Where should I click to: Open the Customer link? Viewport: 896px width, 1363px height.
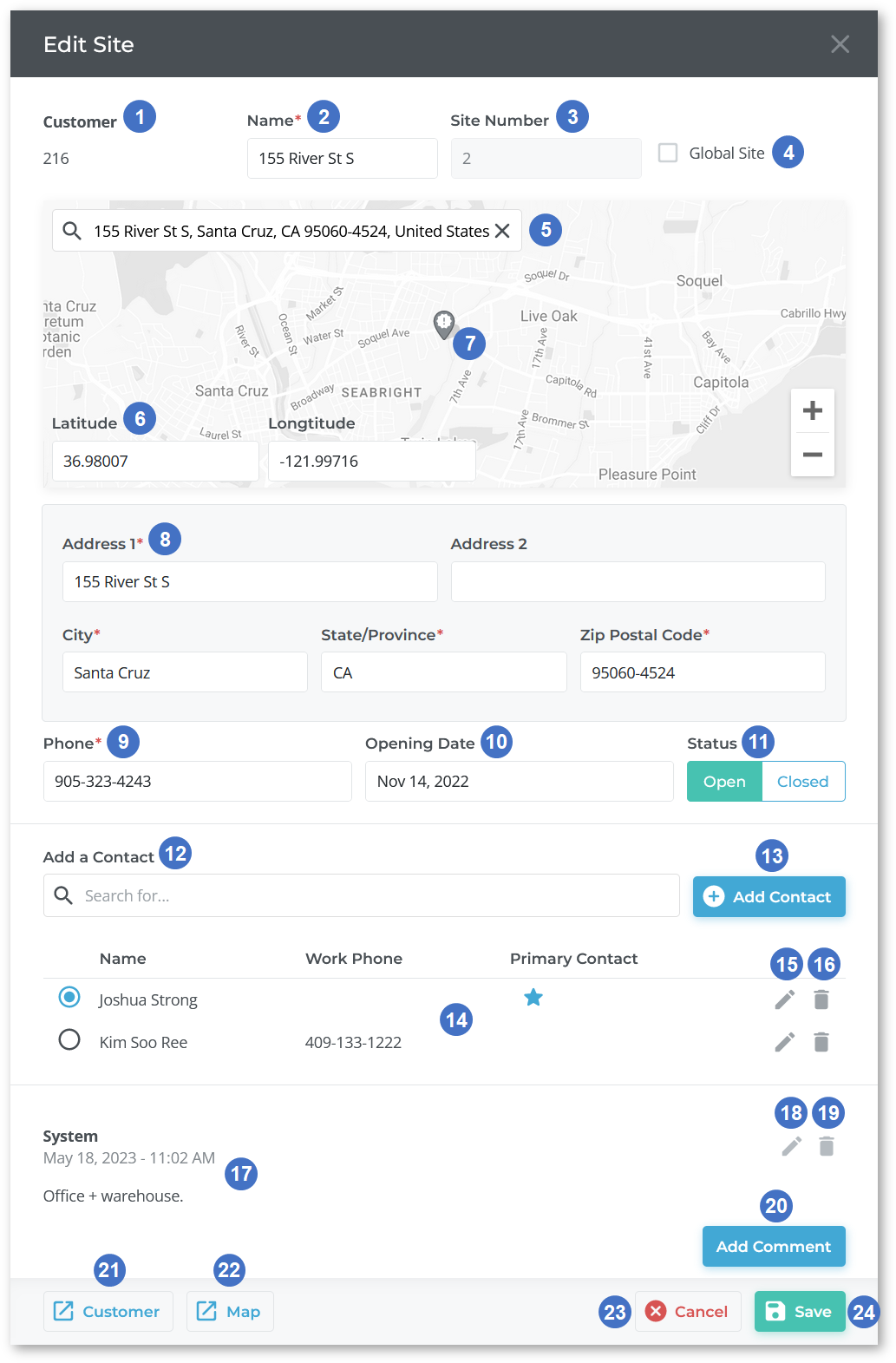(x=108, y=1312)
